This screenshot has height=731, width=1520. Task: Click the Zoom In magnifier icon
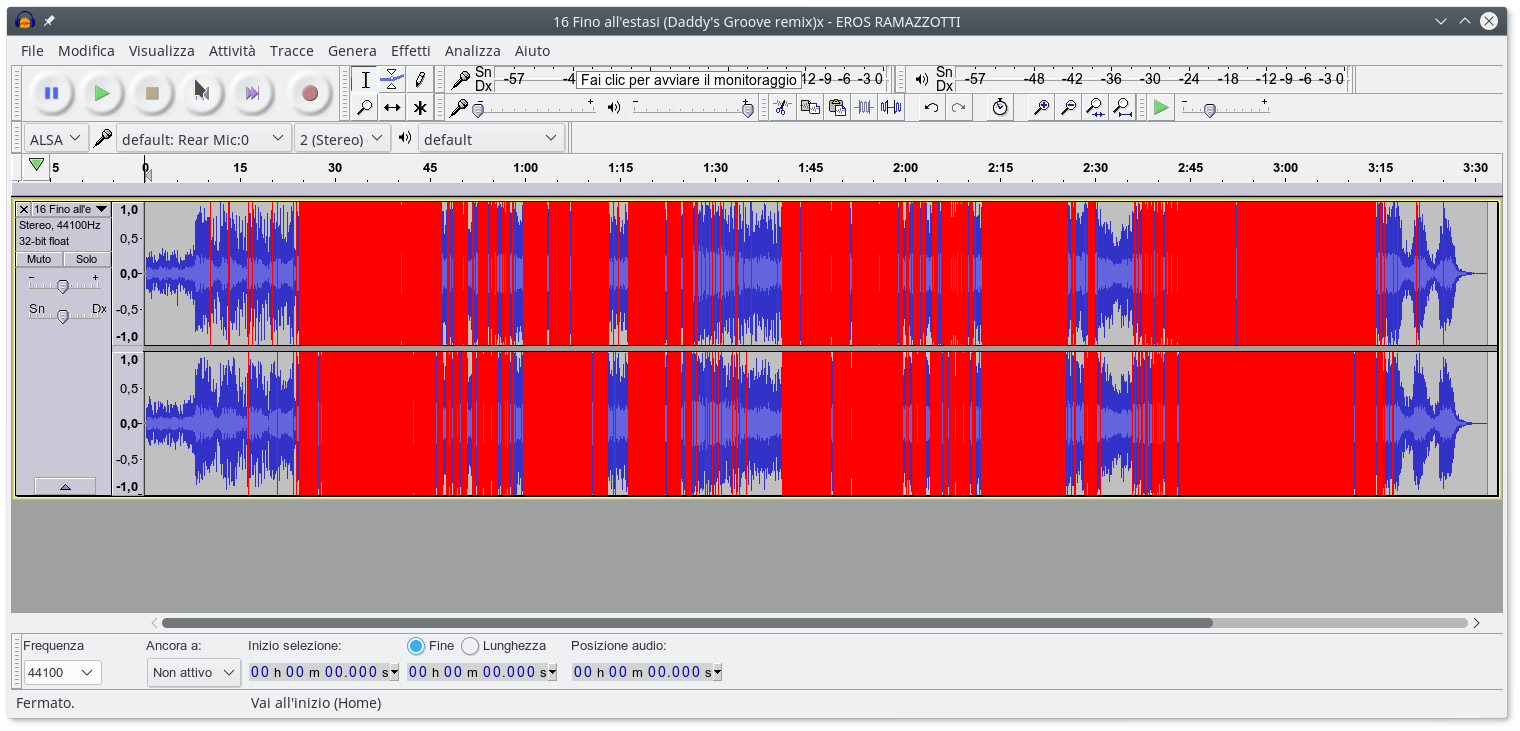1042,107
